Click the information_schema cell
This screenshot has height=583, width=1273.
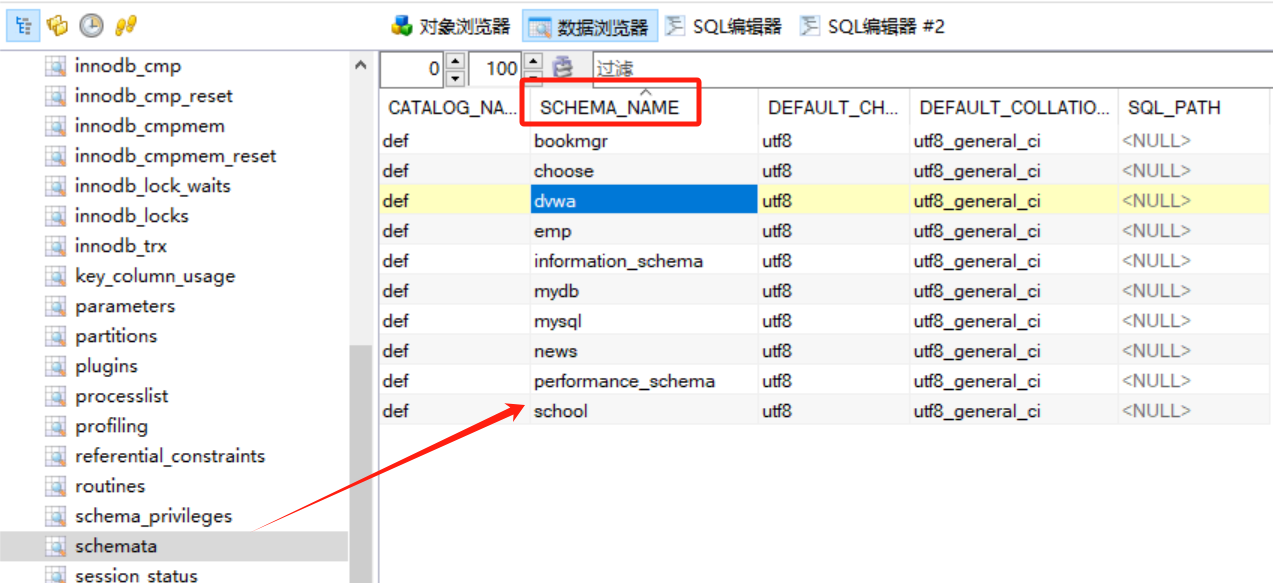[x=644, y=261]
